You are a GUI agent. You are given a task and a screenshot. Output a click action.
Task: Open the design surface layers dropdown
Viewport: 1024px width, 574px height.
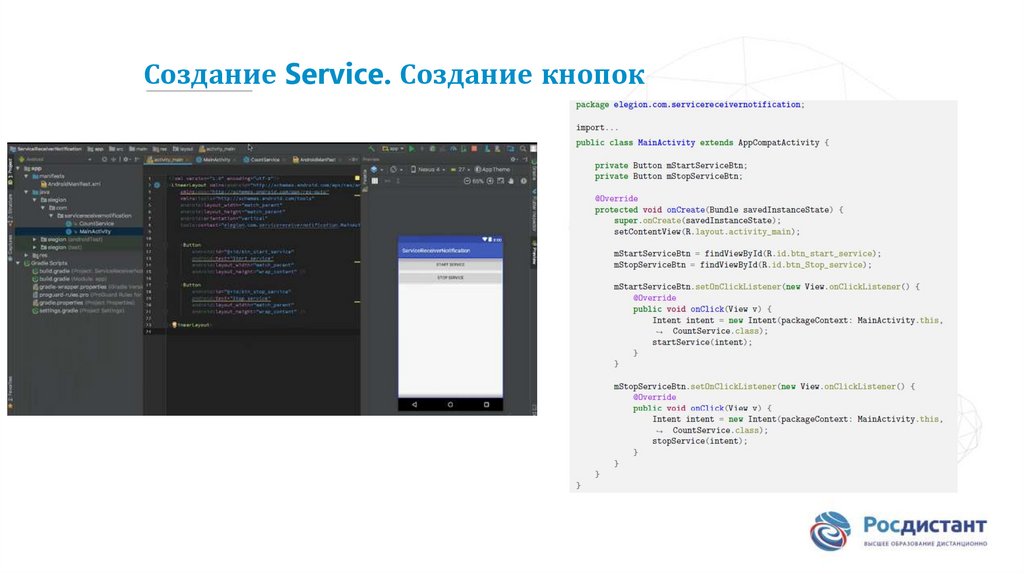(376, 170)
